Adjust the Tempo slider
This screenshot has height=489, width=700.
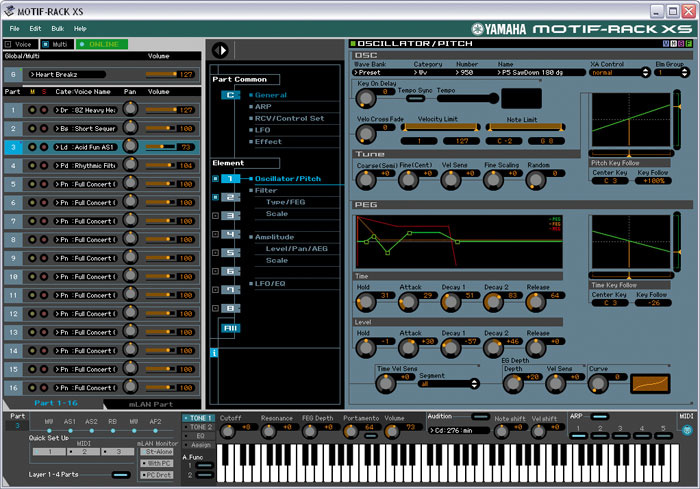[x=468, y=98]
